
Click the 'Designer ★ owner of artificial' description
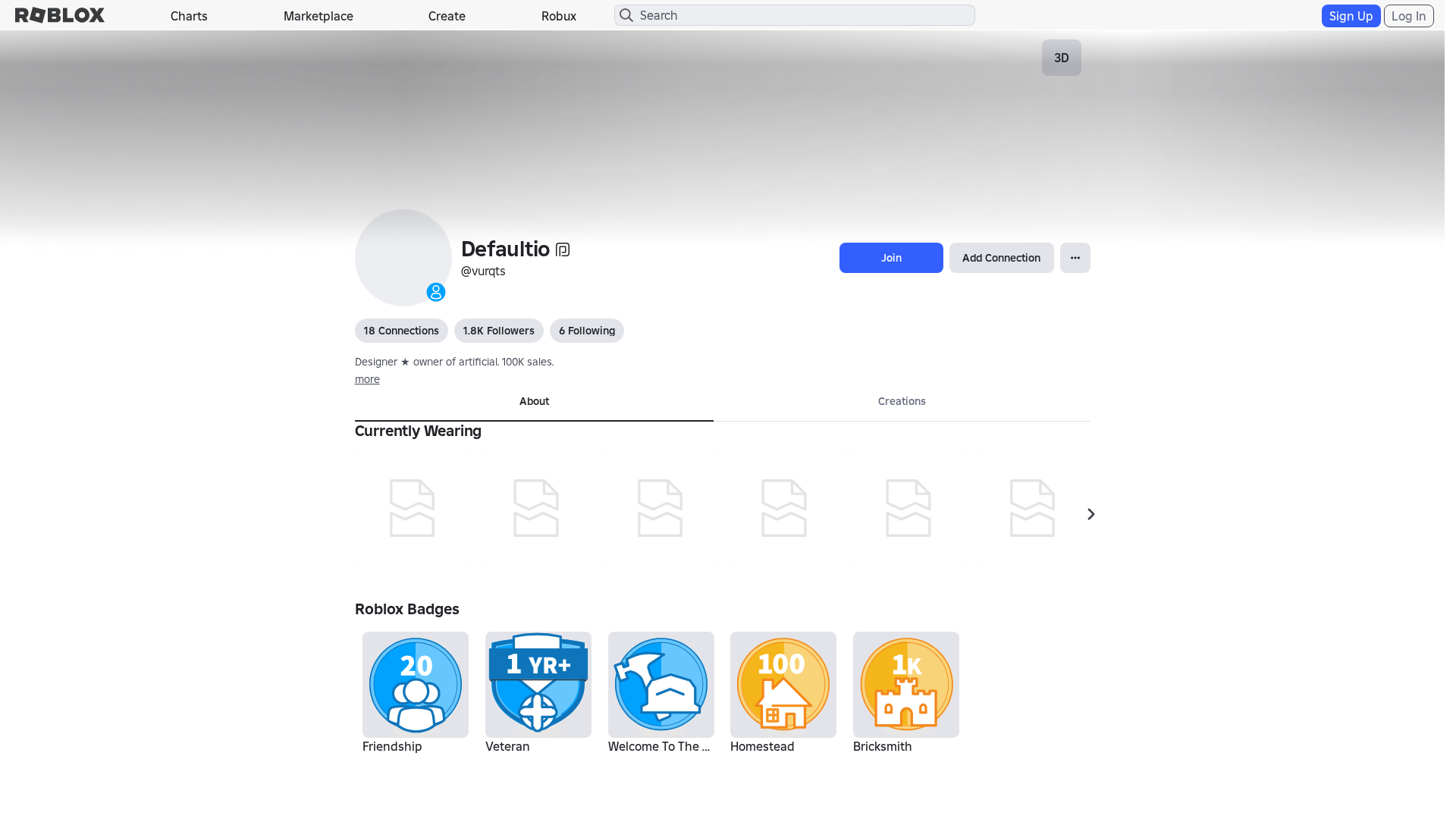pos(454,362)
